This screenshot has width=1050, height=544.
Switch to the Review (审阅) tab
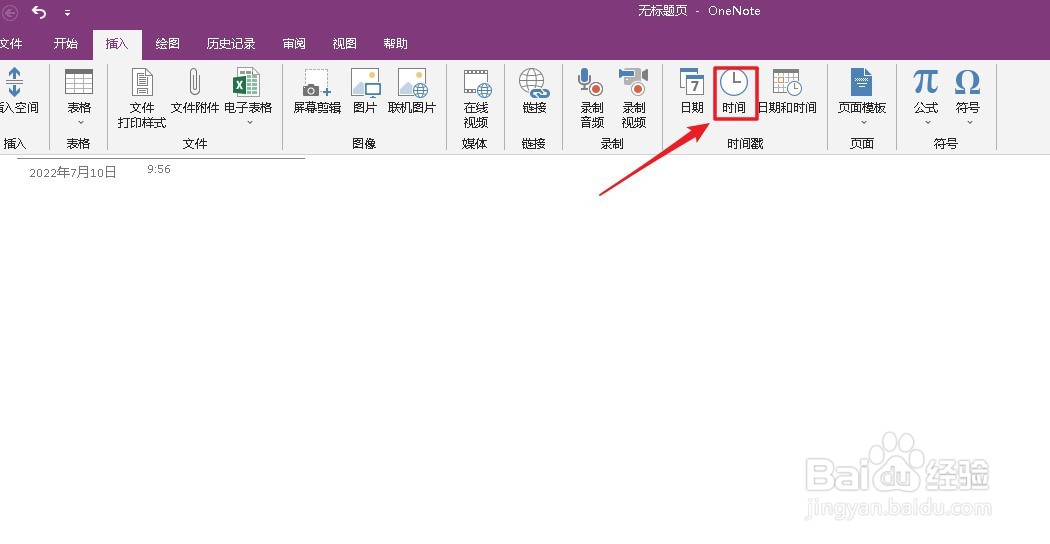[x=294, y=44]
